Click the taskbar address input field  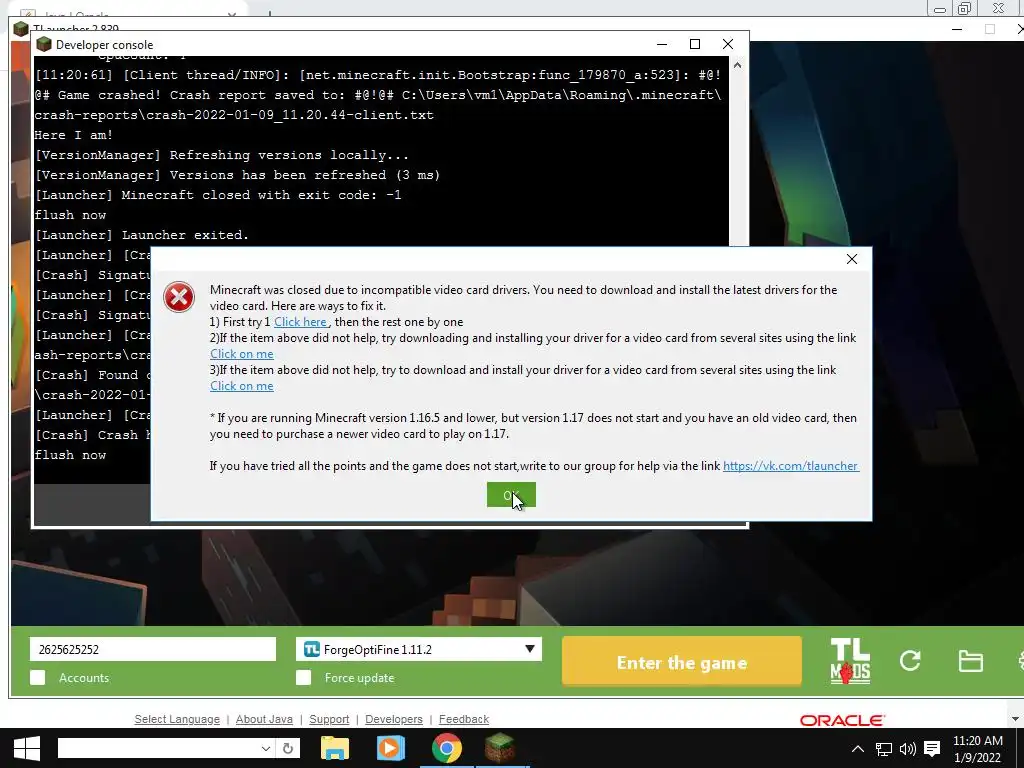(x=157, y=748)
